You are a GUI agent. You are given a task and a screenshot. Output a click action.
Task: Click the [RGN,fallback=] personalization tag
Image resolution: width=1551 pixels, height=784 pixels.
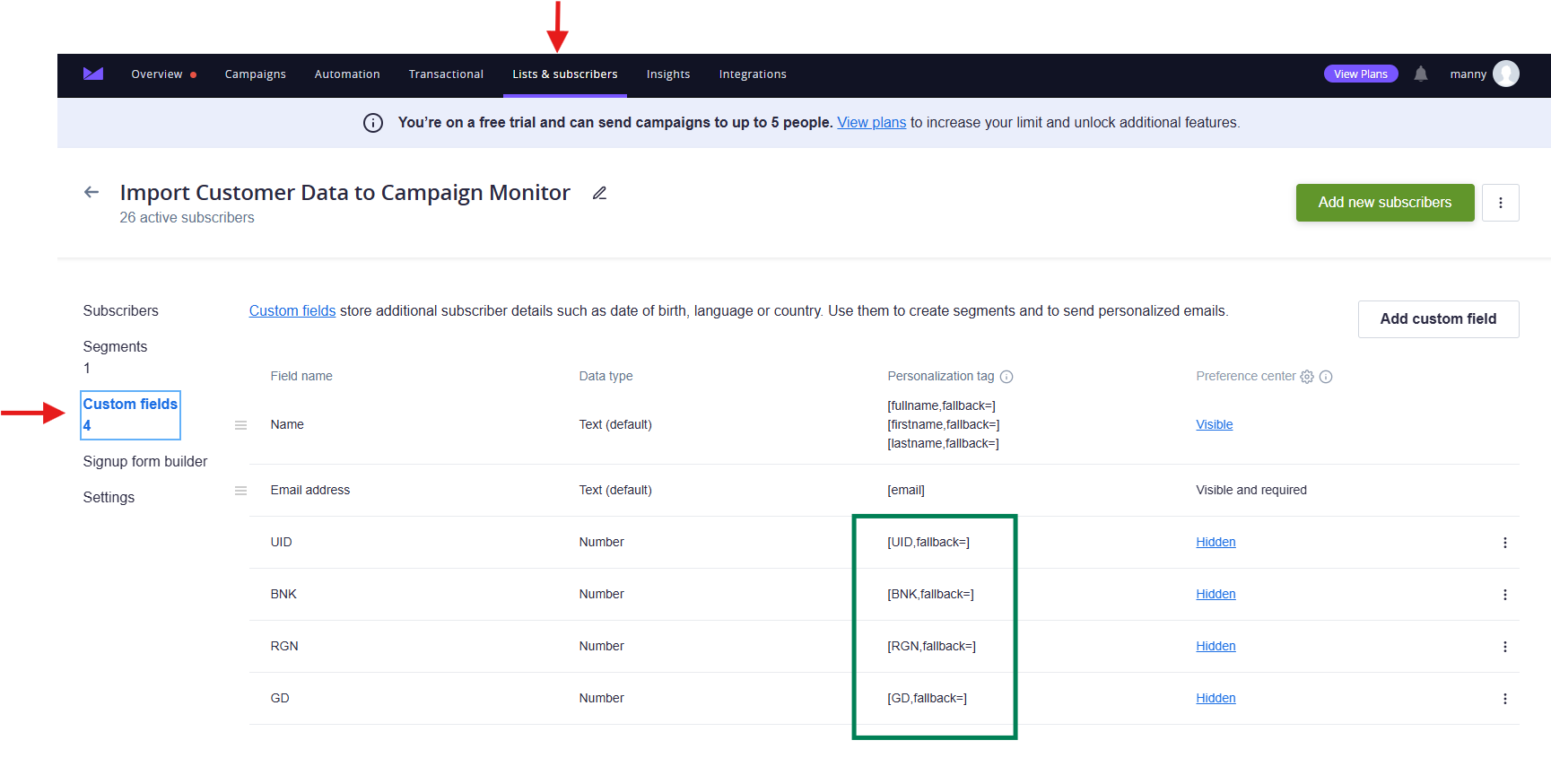[932, 647]
